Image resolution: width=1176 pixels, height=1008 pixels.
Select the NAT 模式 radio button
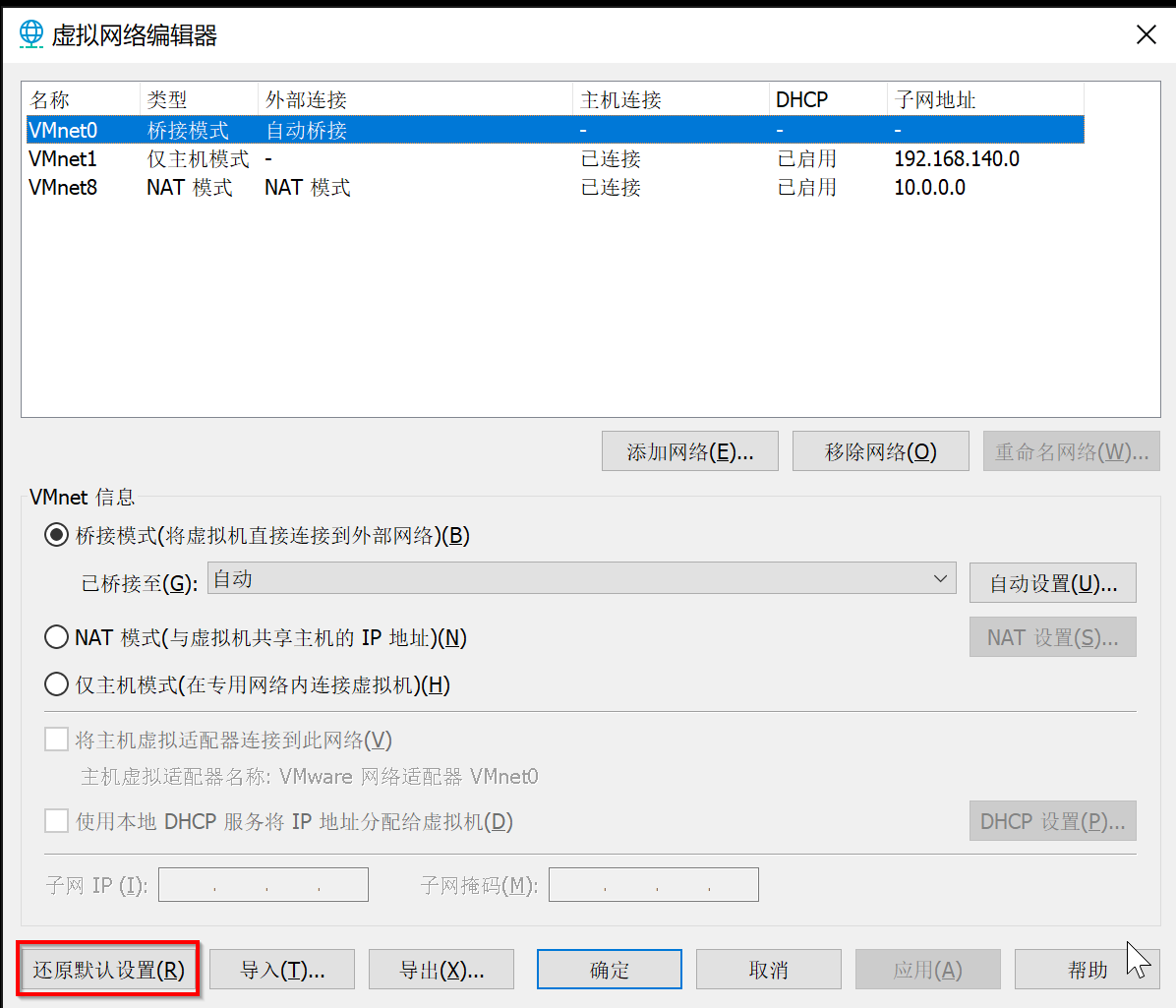pos(56,637)
